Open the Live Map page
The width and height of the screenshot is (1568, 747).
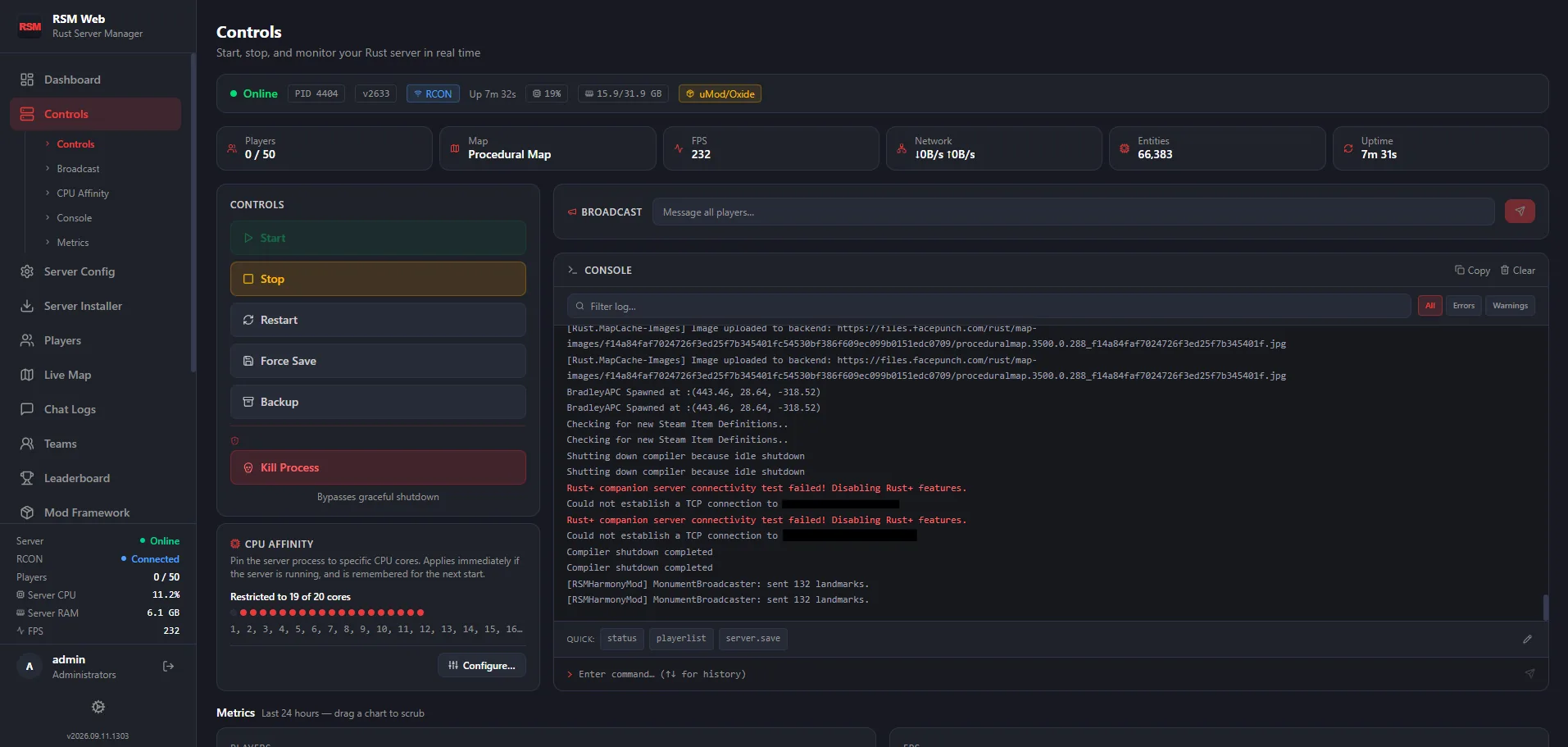pyautogui.click(x=95, y=375)
